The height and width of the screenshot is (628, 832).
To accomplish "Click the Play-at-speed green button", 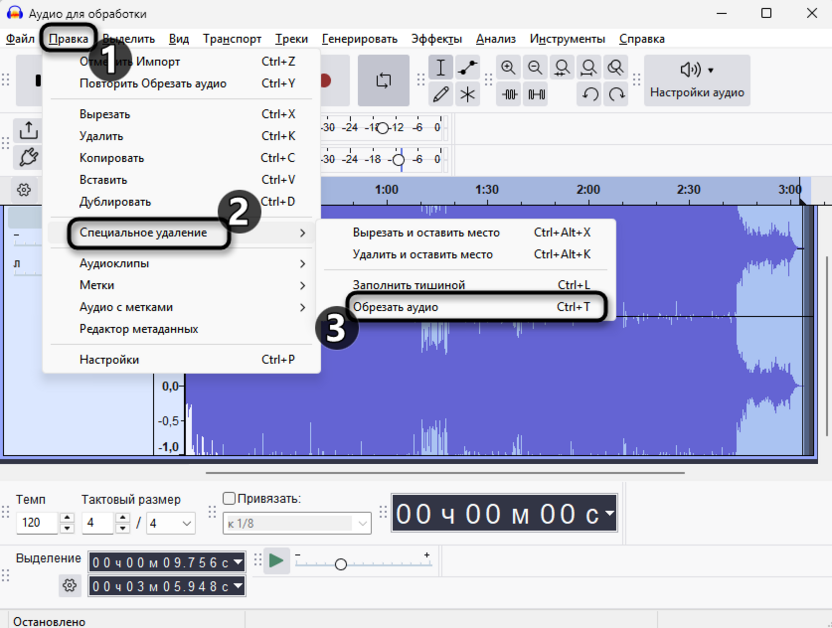I will [x=276, y=561].
